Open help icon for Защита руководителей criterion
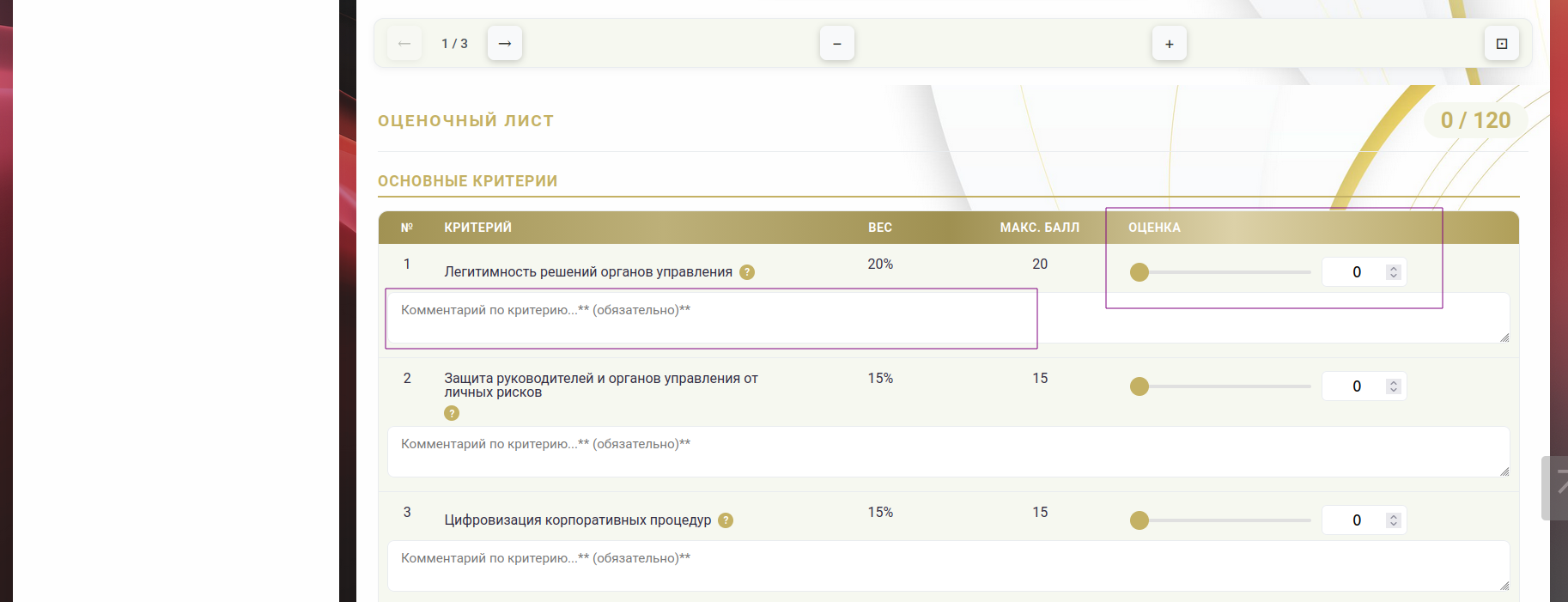This screenshot has height=602, width=1568. click(452, 413)
